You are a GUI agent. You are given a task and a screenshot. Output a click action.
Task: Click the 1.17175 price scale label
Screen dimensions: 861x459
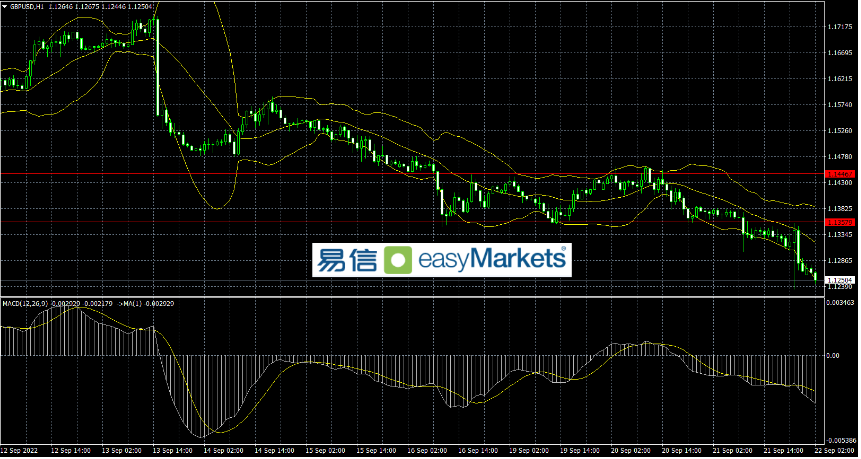841,26
